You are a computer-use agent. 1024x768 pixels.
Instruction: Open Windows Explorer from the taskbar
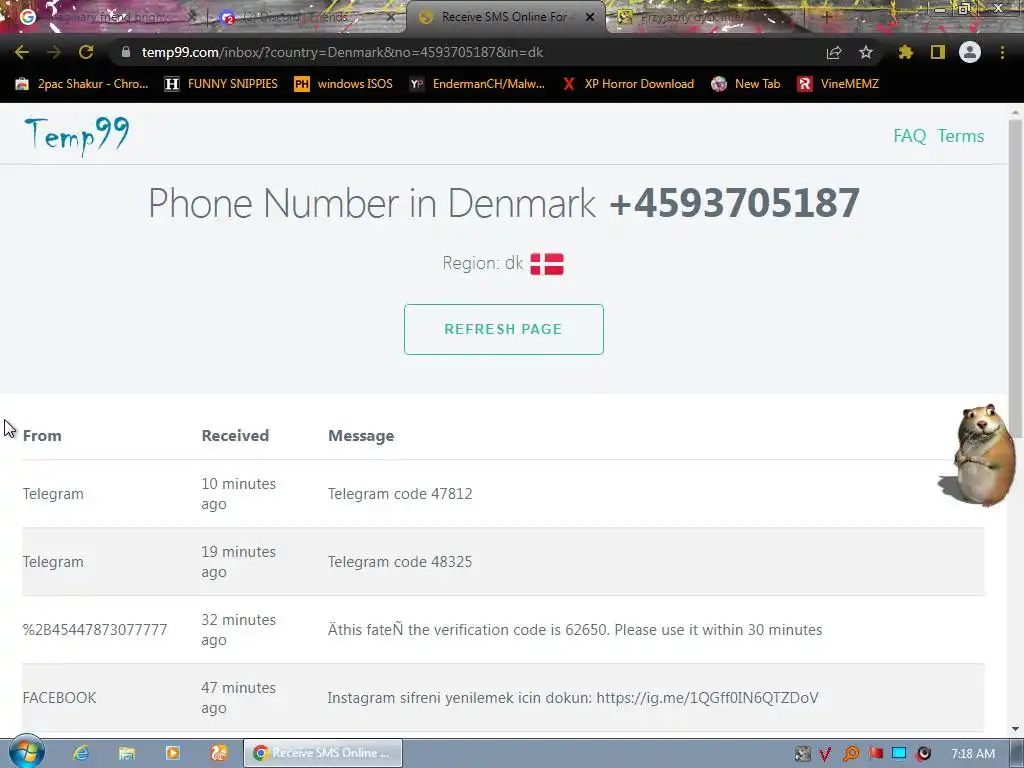click(127, 753)
